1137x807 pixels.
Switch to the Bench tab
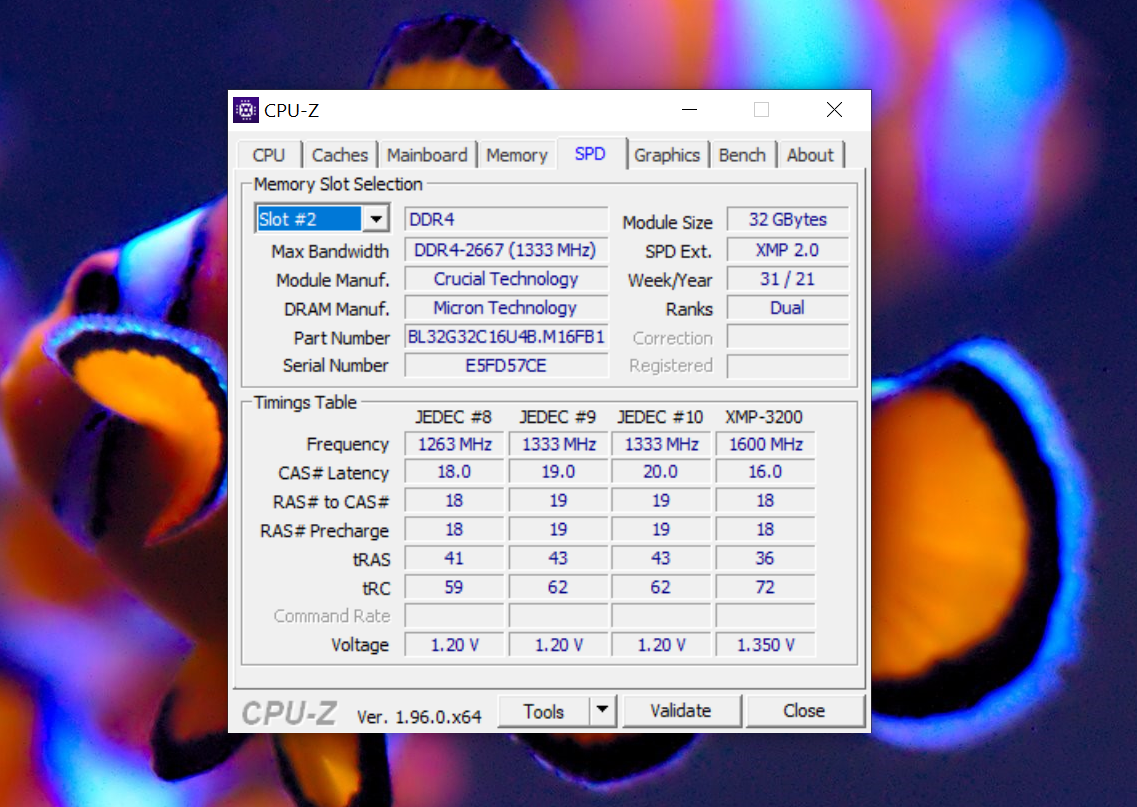tap(743, 155)
